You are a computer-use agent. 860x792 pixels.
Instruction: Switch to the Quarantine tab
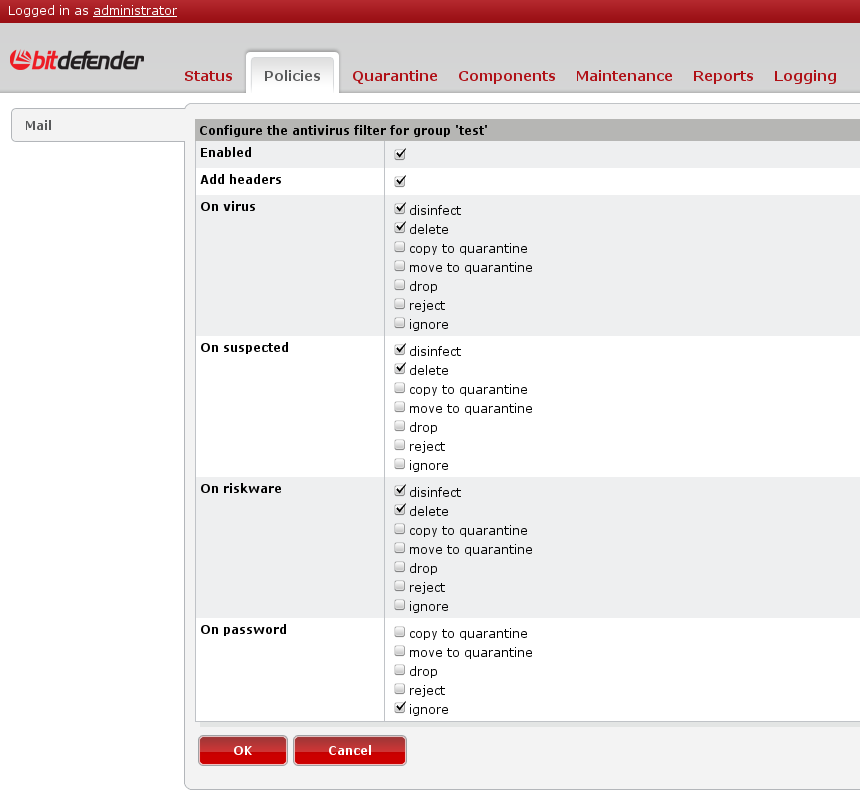pyautogui.click(x=394, y=76)
